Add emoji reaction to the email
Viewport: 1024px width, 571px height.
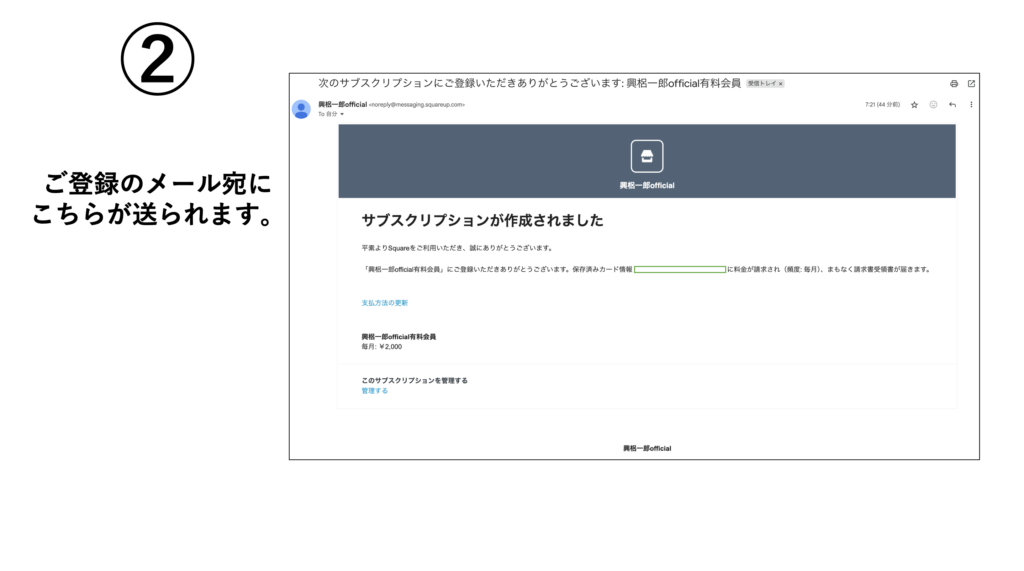[x=933, y=105]
